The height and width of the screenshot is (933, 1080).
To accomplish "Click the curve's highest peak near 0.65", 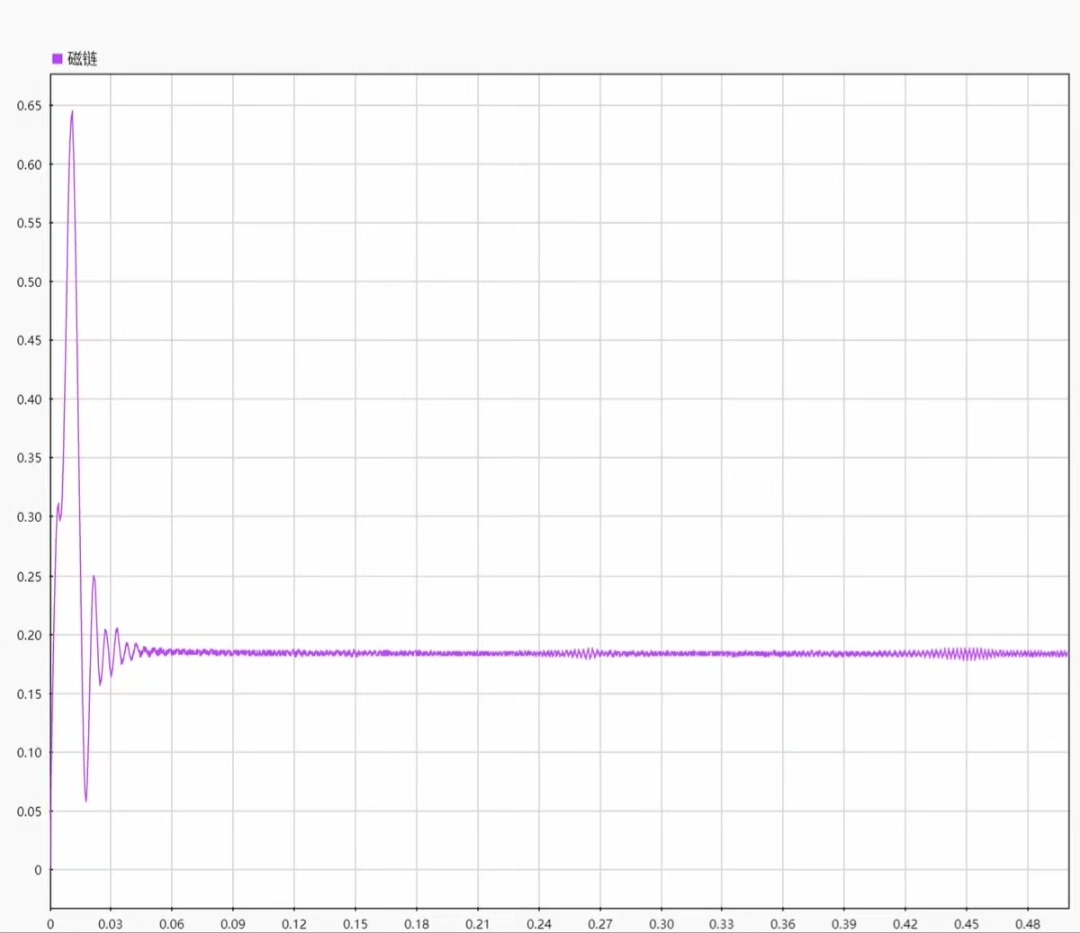I will click(x=72, y=112).
